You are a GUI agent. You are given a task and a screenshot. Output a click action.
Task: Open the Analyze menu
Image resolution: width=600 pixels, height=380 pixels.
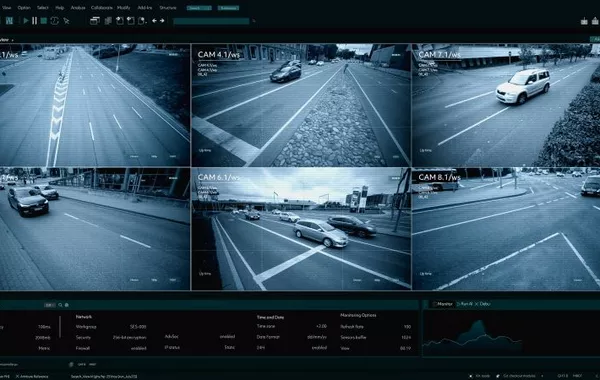tap(78, 8)
